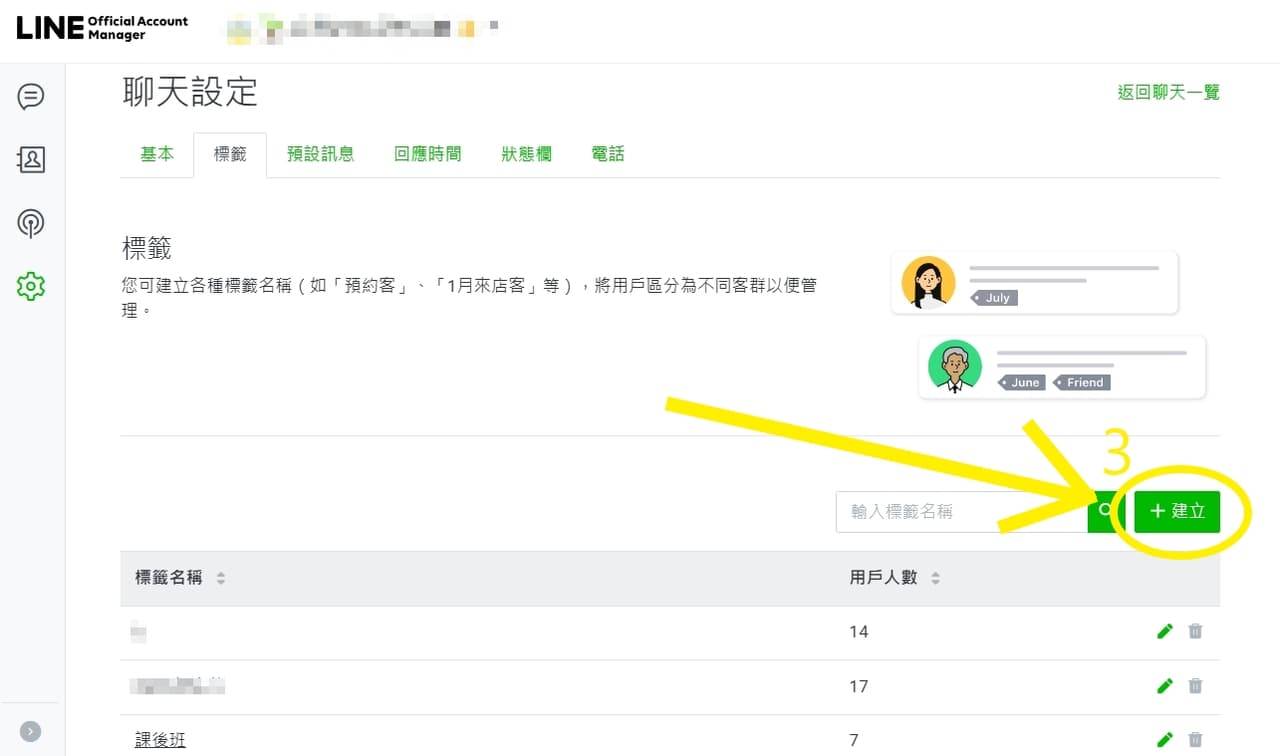Switch to the 預設訊息 tab

click(320, 154)
